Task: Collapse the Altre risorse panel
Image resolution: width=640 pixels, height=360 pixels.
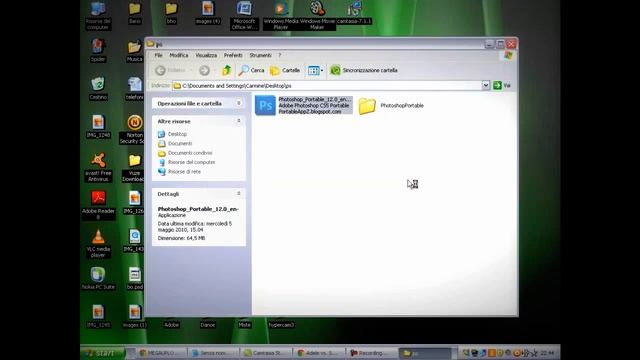Action: pyautogui.click(x=239, y=121)
